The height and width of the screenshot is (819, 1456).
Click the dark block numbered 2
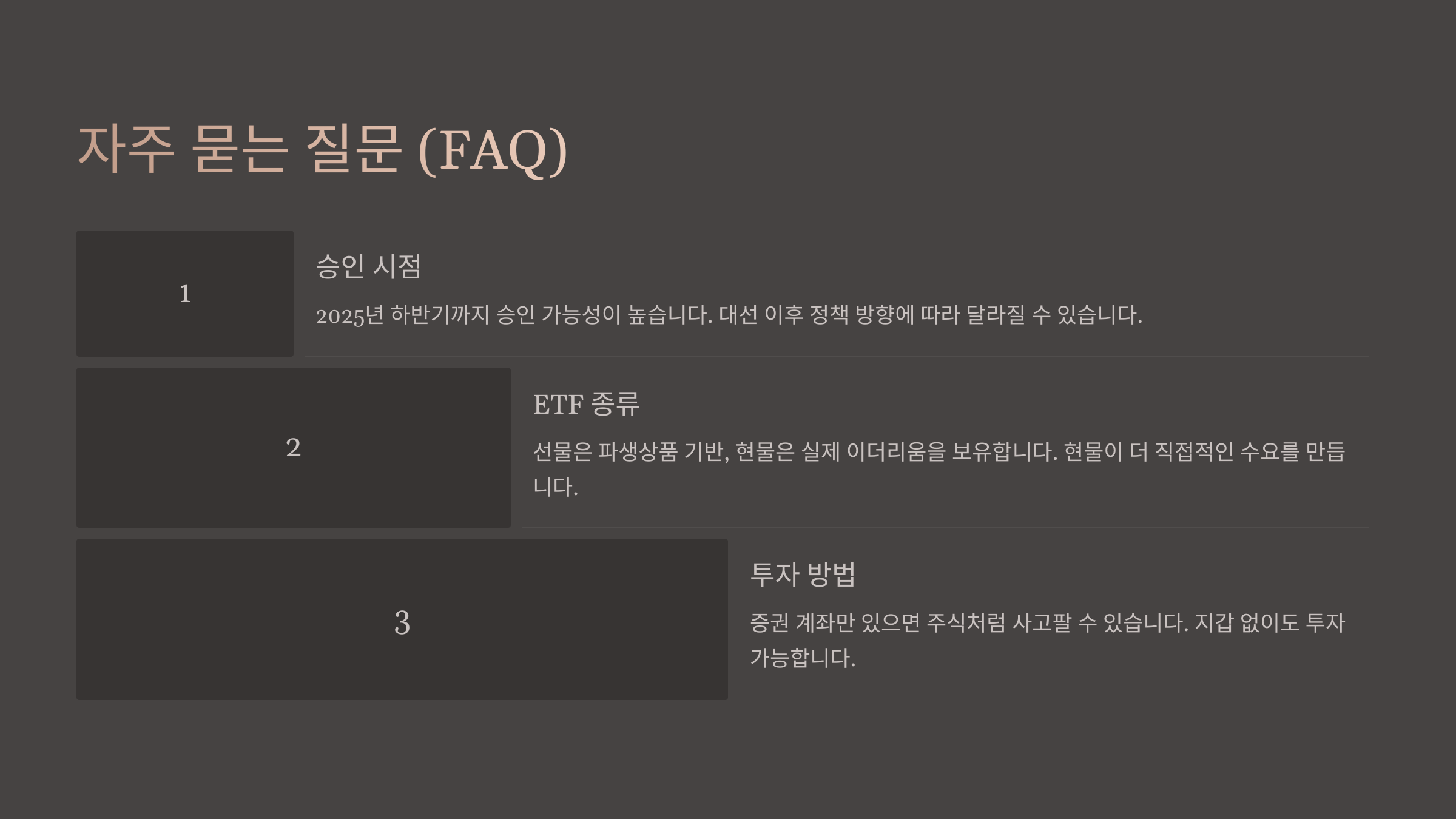coord(294,448)
